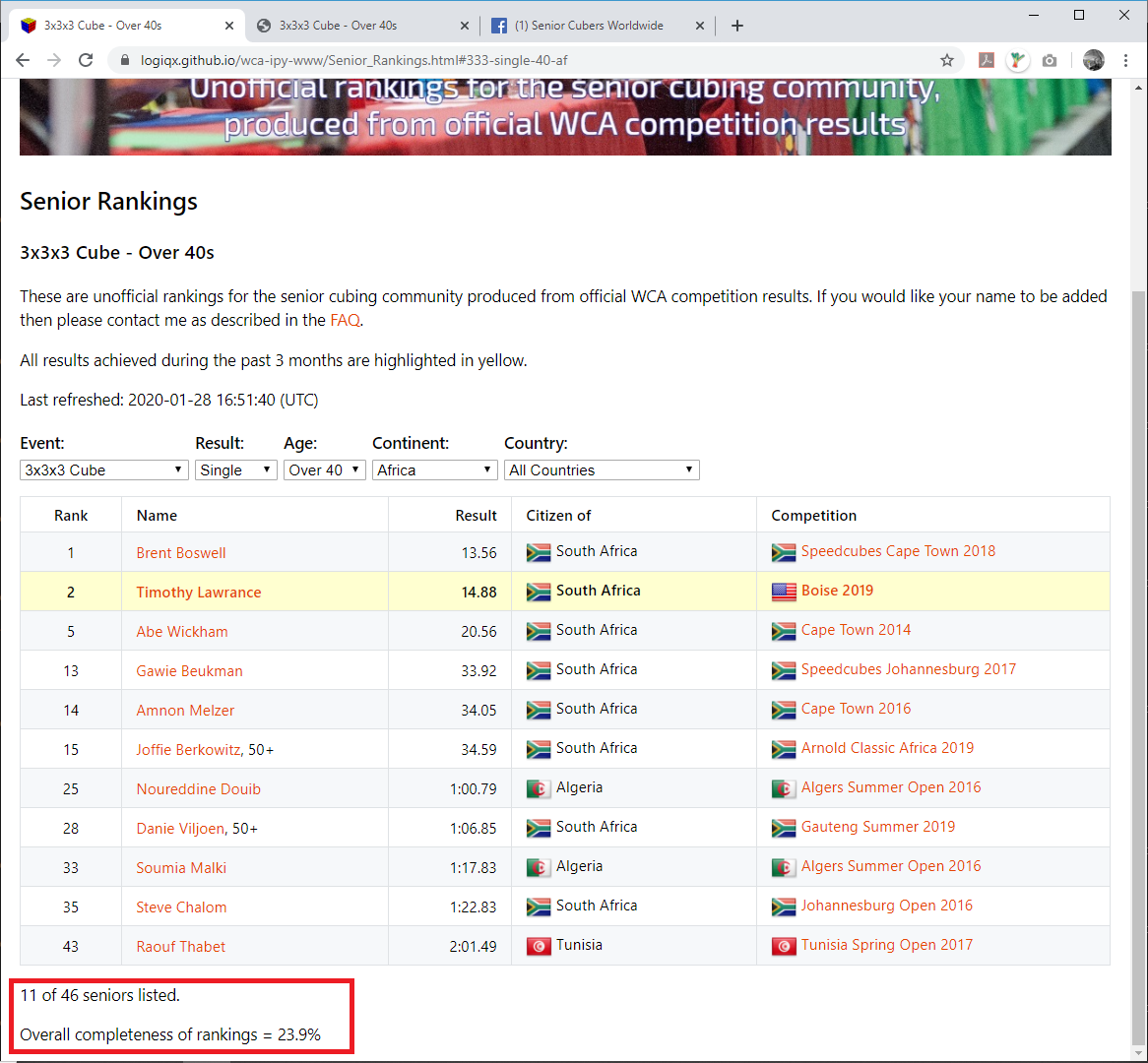Open Raouf Thabet's profile link
This screenshot has height=1063, width=1148.
pyautogui.click(x=181, y=947)
